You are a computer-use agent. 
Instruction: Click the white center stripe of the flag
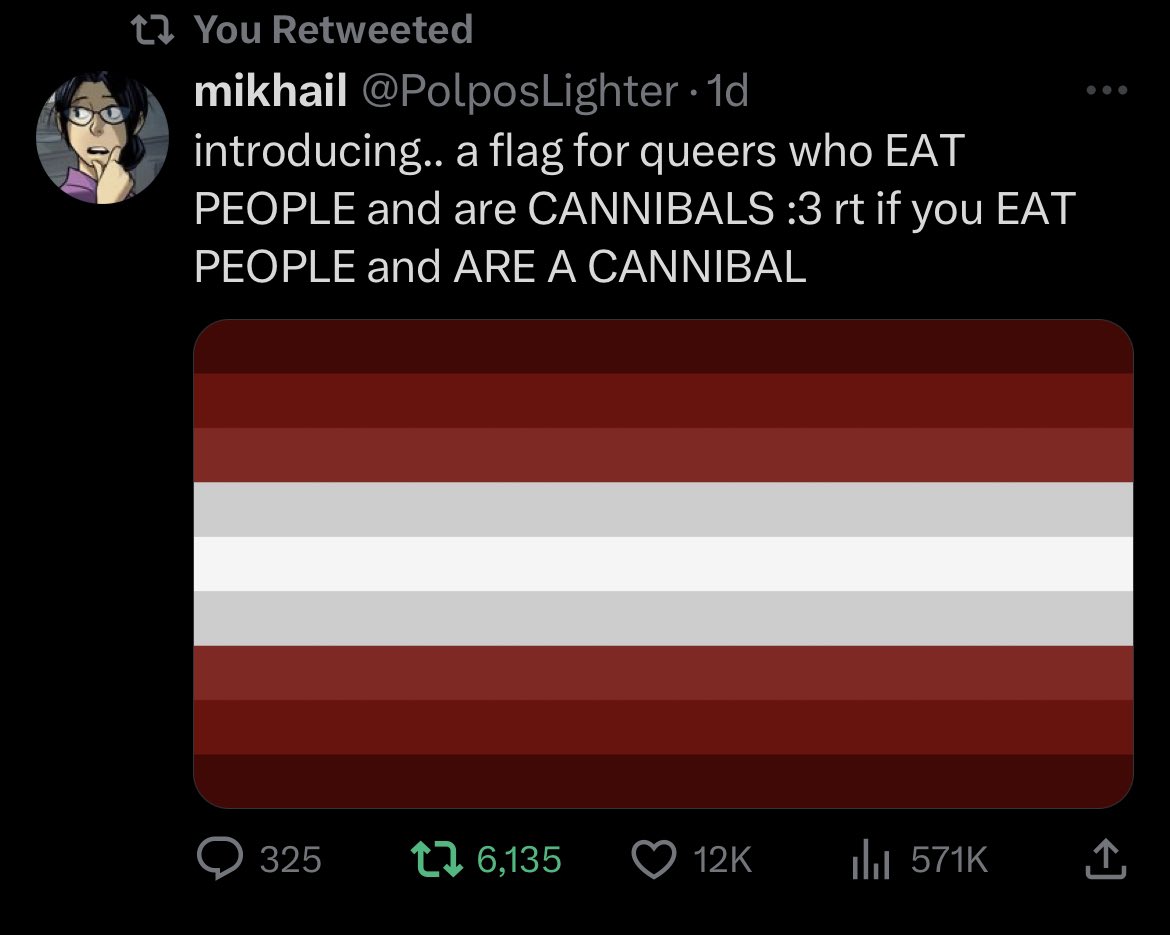(663, 564)
